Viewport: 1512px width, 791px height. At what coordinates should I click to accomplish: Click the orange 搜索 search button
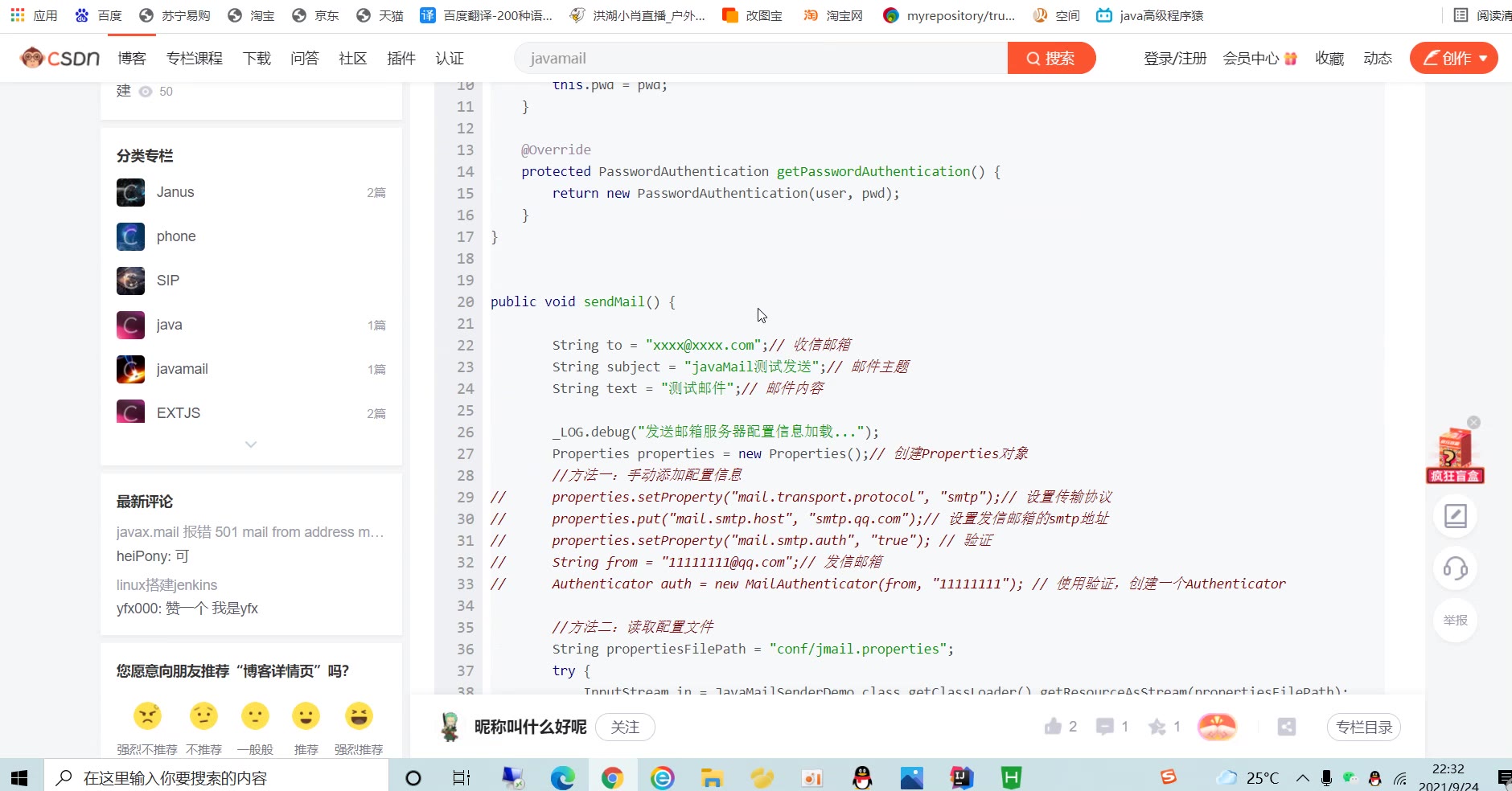[1051, 58]
